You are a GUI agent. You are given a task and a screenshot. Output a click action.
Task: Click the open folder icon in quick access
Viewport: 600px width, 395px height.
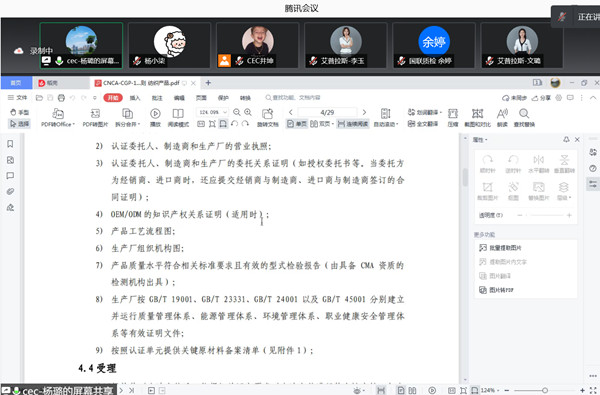(x=39, y=98)
